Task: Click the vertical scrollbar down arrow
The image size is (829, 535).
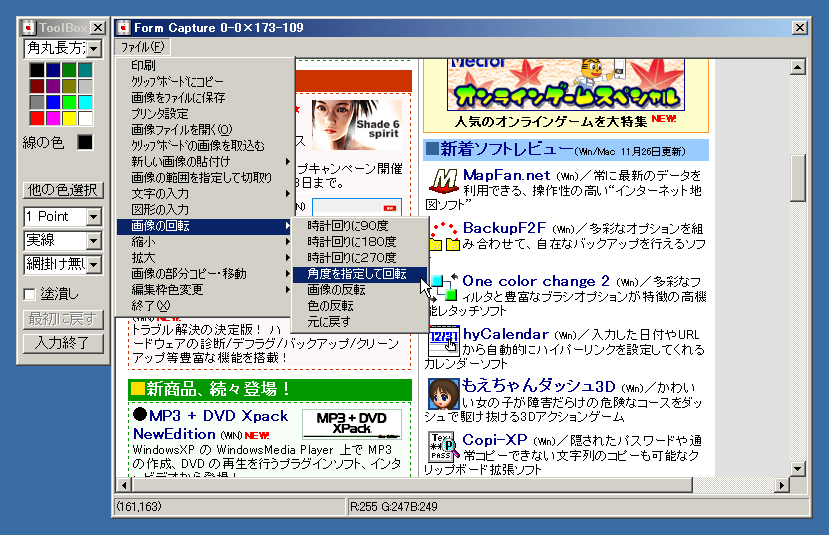Action: [x=798, y=468]
